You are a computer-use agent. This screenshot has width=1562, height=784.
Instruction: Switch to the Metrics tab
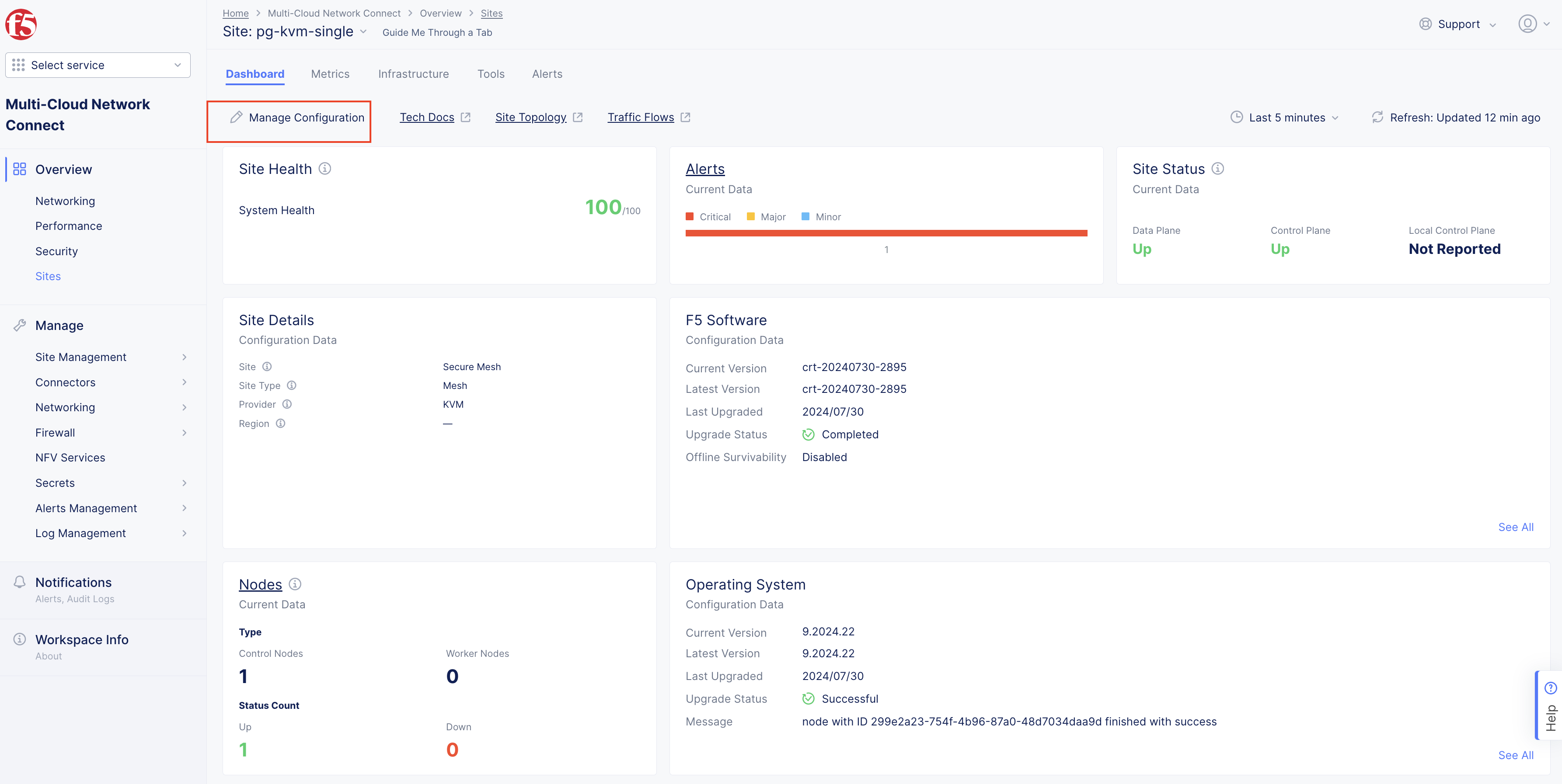[x=330, y=73]
